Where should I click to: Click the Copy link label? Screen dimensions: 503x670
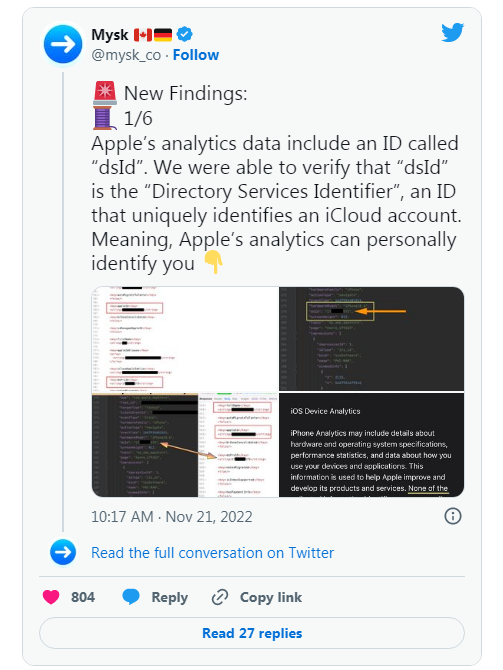click(x=271, y=597)
